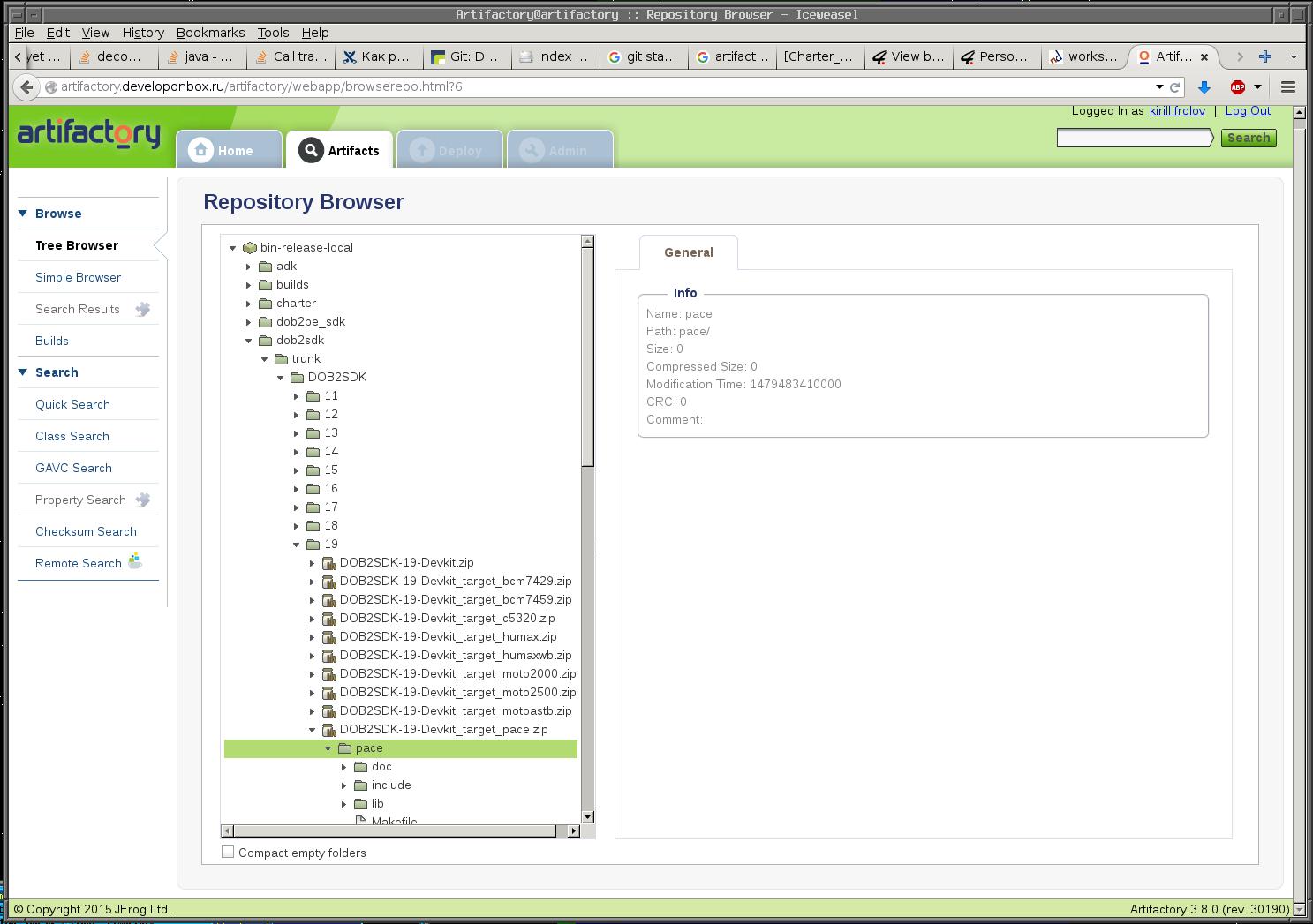Image resolution: width=1313 pixels, height=924 pixels.
Task: Click the doc folder icon
Action: click(x=360, y=767)
